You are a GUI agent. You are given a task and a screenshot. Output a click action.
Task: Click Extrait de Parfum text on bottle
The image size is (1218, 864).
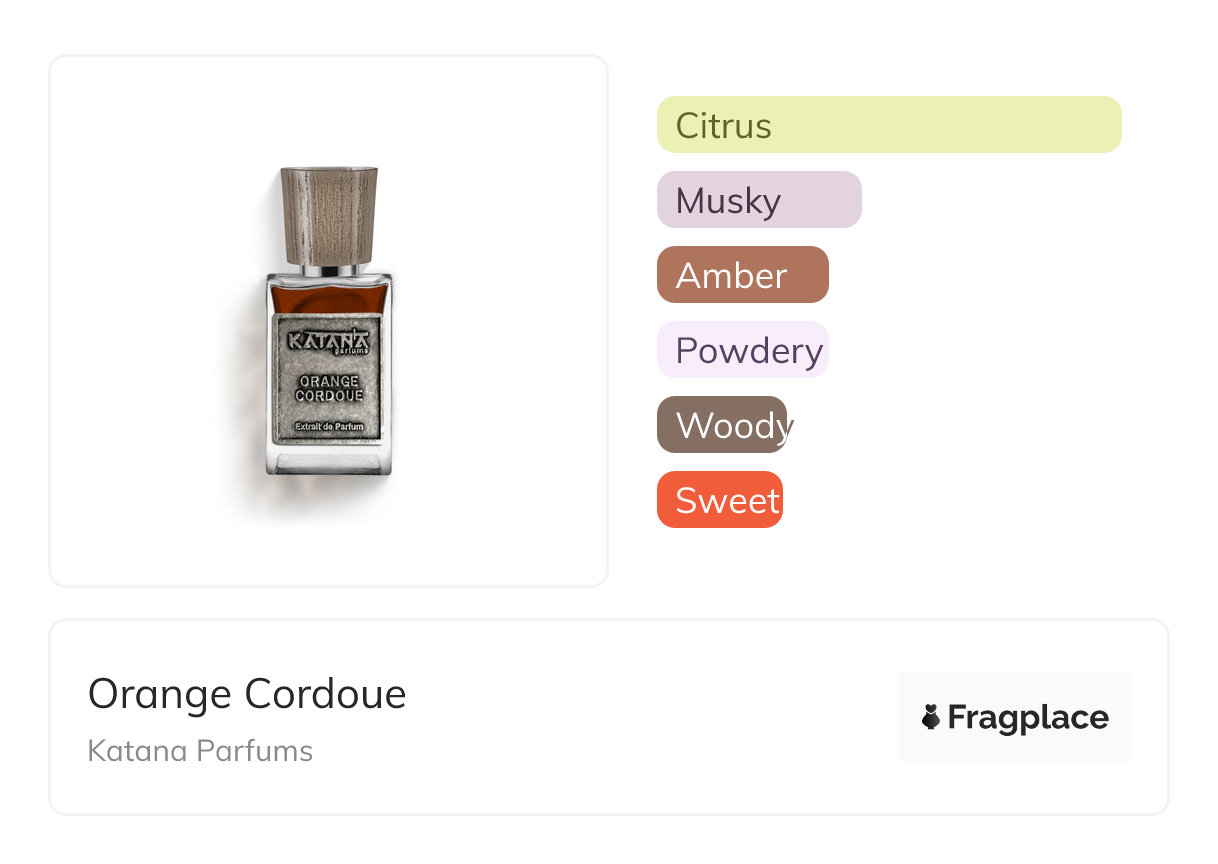coord(328,427)
